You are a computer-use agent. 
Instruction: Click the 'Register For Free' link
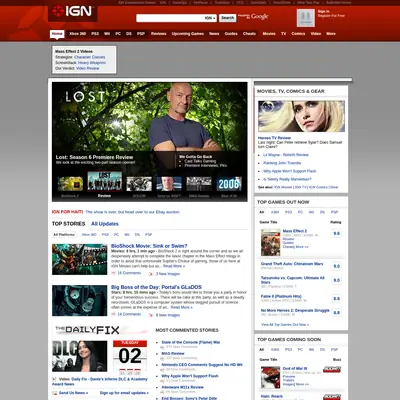[x=331, y=16]
